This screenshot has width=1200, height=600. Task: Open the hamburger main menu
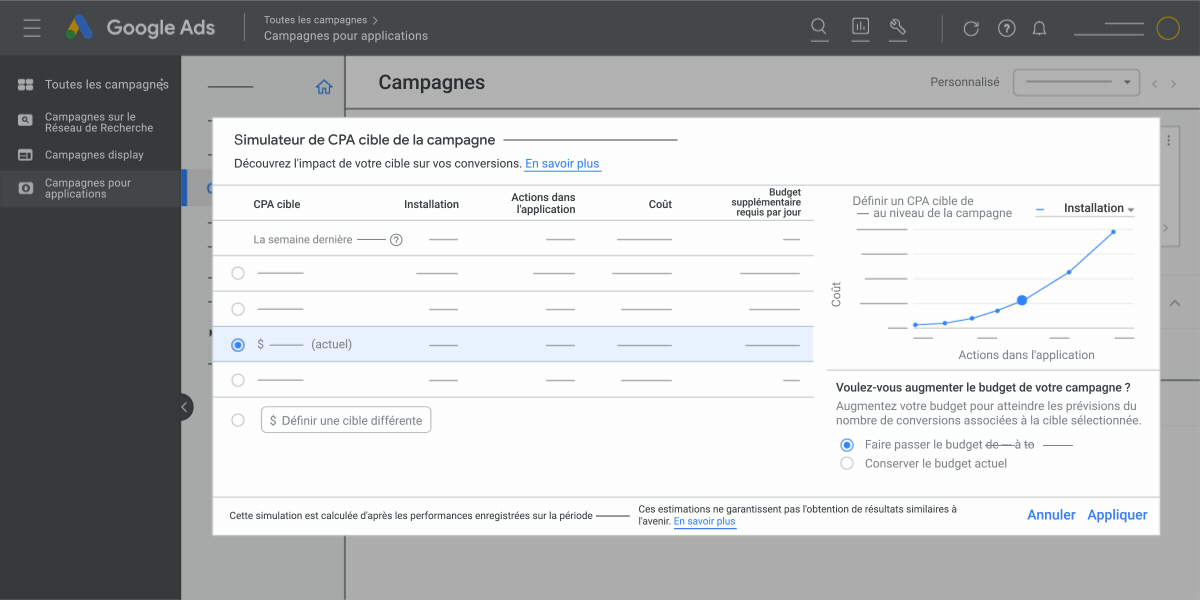[32, 28]
